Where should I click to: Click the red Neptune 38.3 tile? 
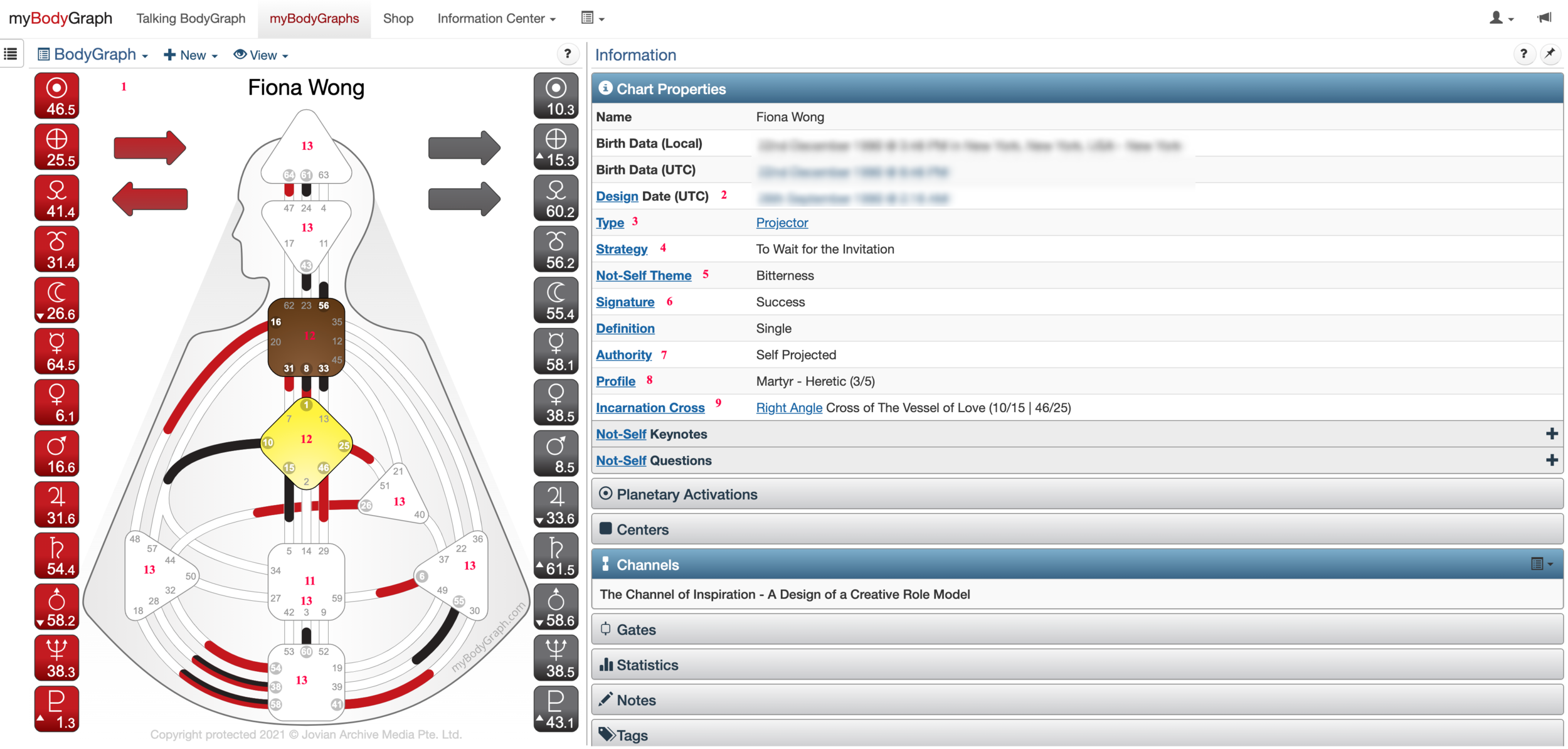(x=56, y=658)
